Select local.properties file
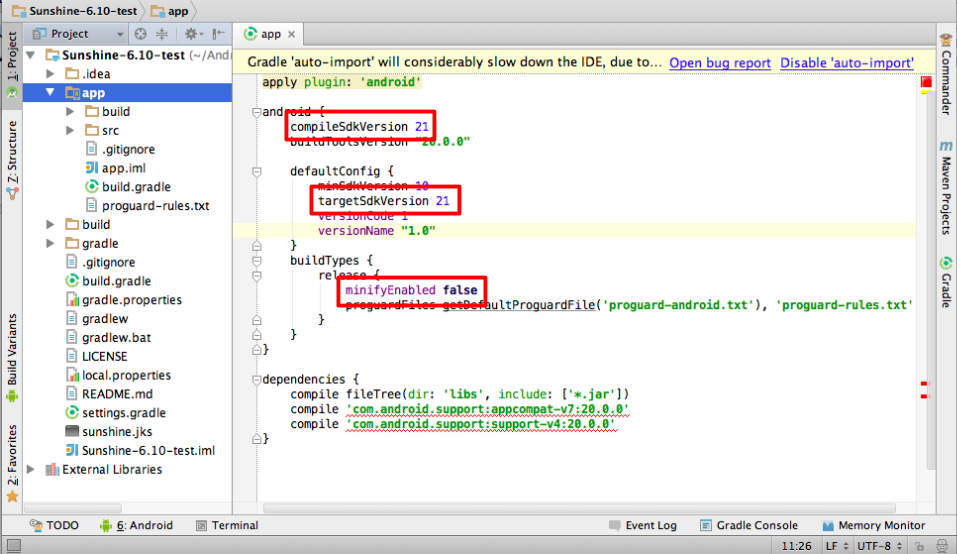 point(118,375)
